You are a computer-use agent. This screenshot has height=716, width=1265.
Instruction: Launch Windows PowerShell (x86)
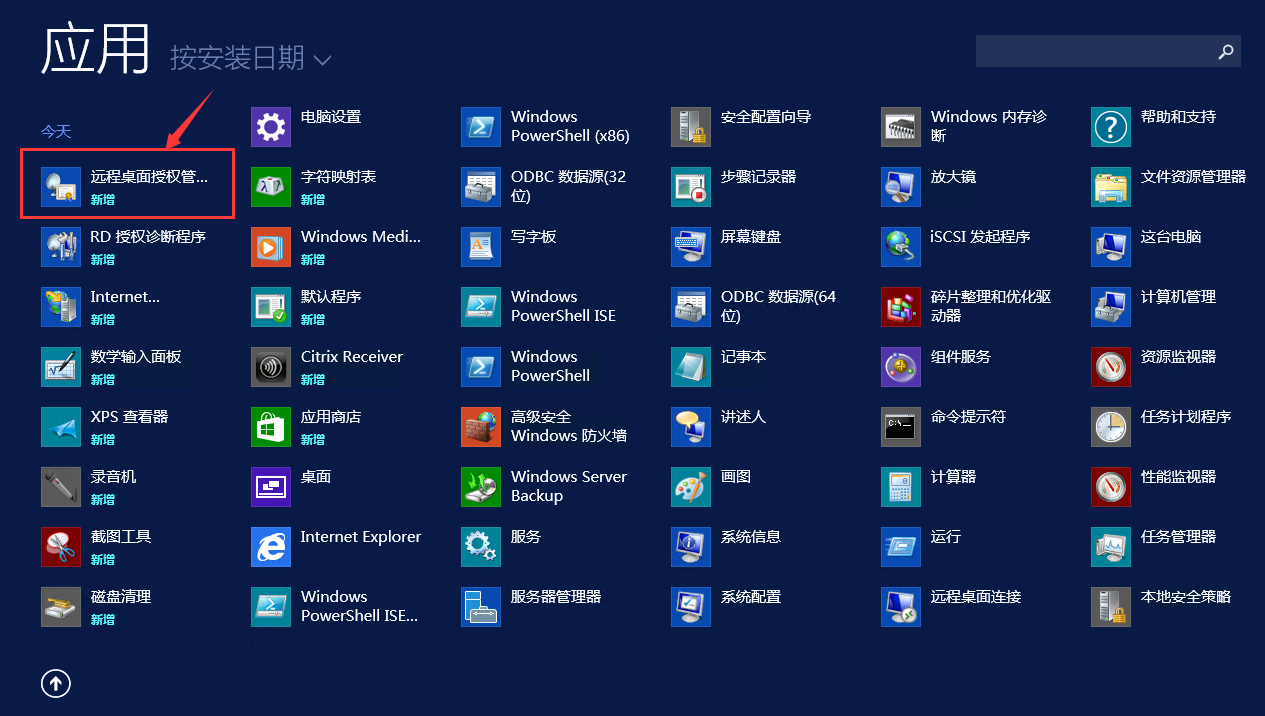tap(546, 127)
